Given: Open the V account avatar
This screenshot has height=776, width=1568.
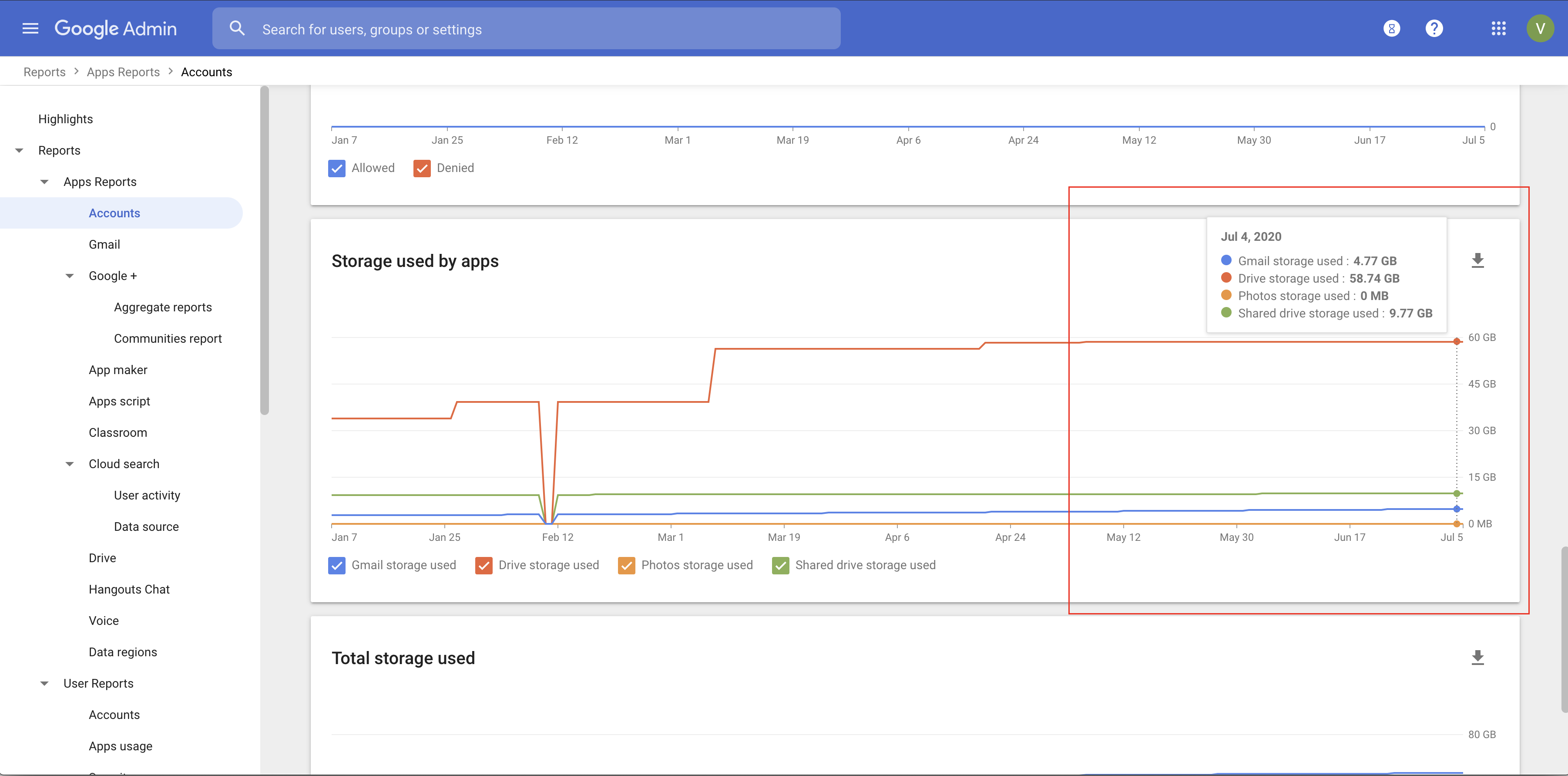Looking at the screenshot, I should [1540, 29].
